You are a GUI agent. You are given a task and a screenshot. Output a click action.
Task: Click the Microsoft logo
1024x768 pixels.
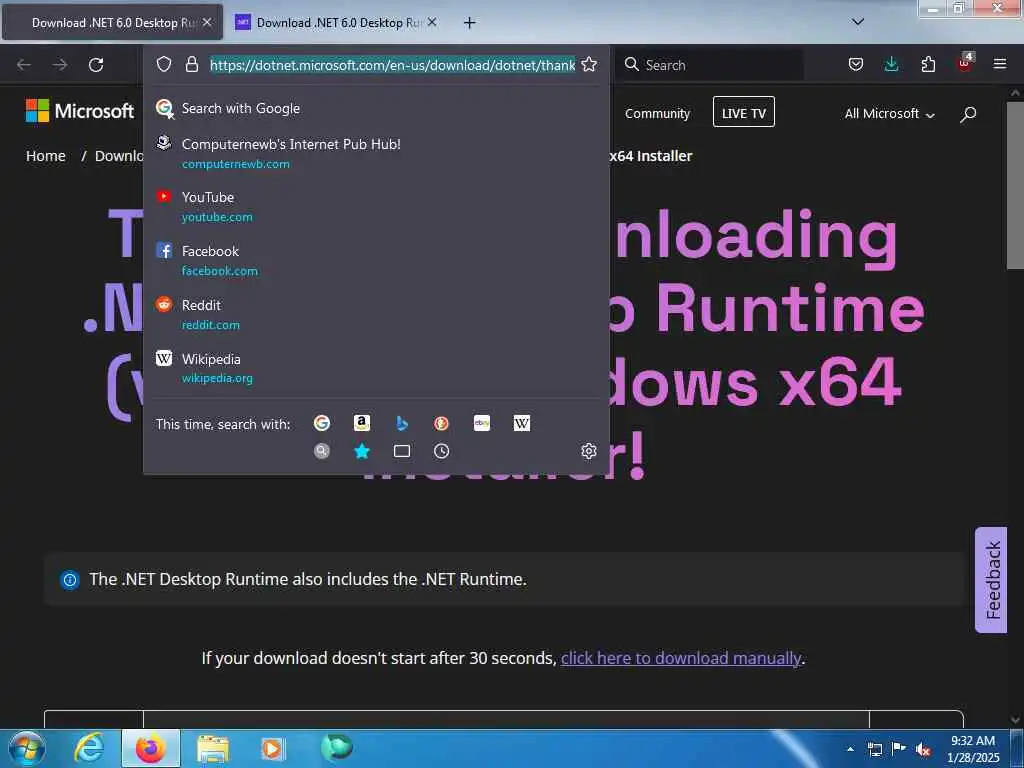pos(80,111)
